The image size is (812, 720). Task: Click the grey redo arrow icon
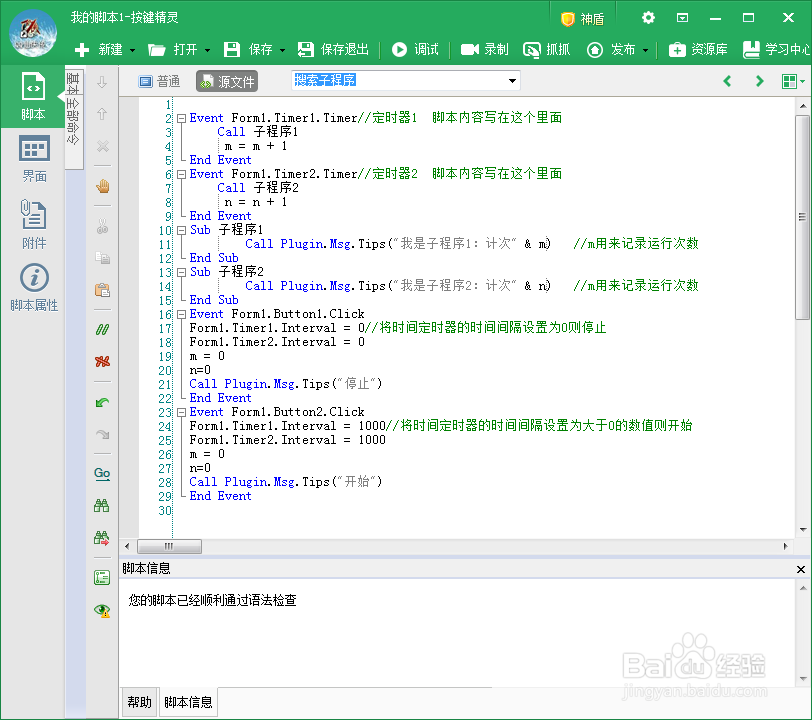tap(102, 434)
